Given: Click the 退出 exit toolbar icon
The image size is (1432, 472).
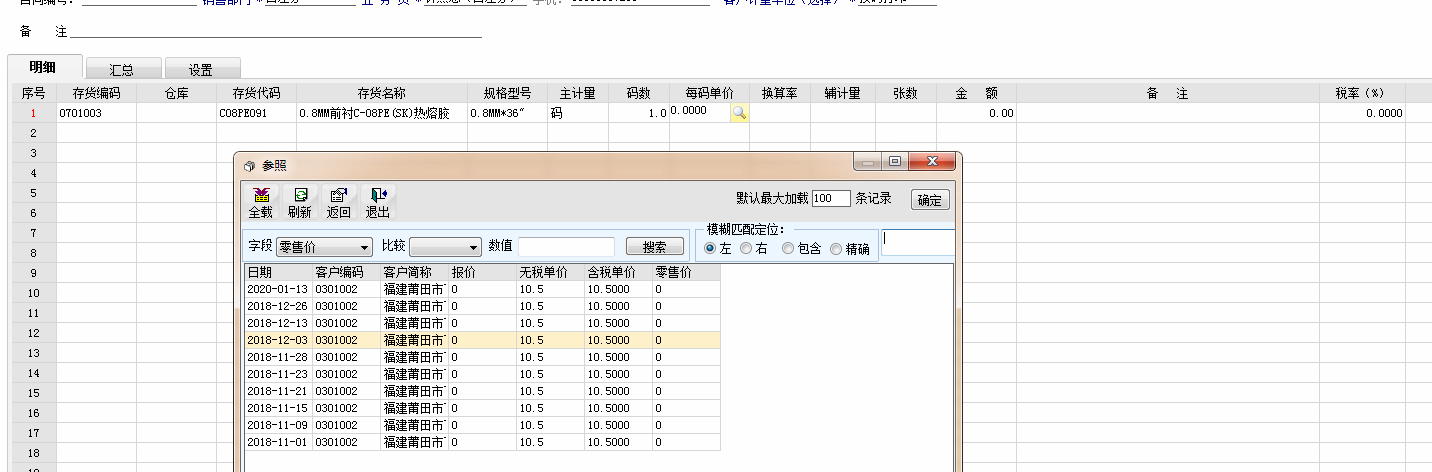Looking at the screenshot, I should pos(378,203).
